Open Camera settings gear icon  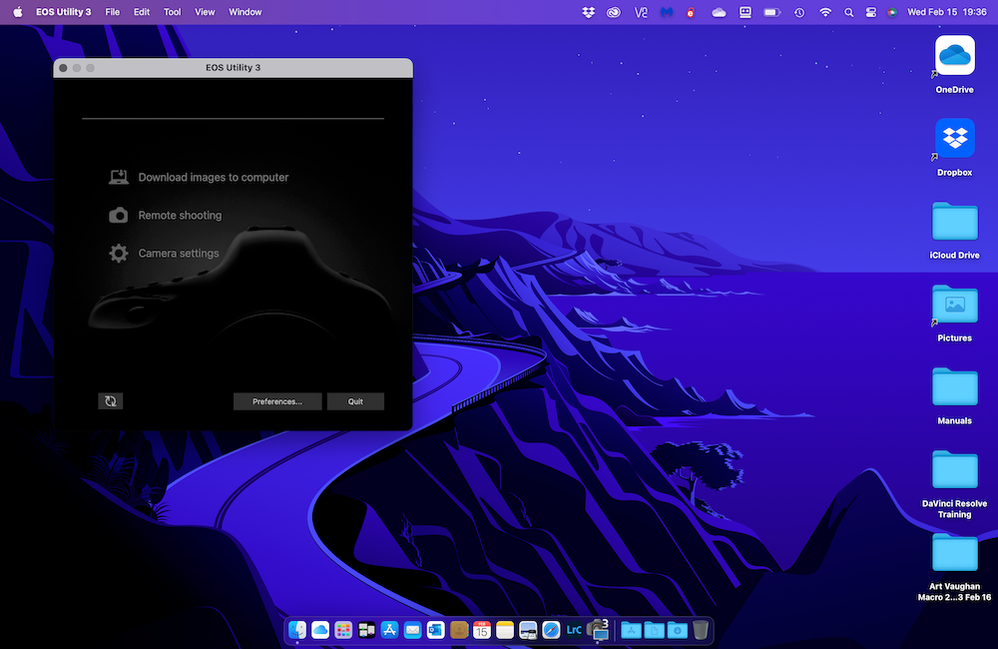point(118,253)
